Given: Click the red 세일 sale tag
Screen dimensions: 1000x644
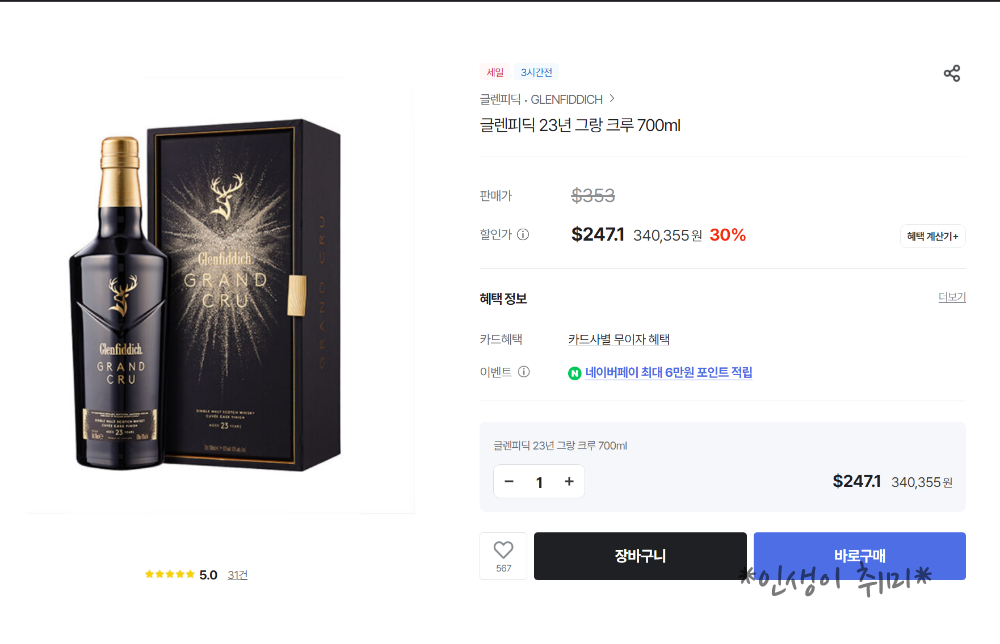Looking at the screenshot, I should tap(496, 72).
